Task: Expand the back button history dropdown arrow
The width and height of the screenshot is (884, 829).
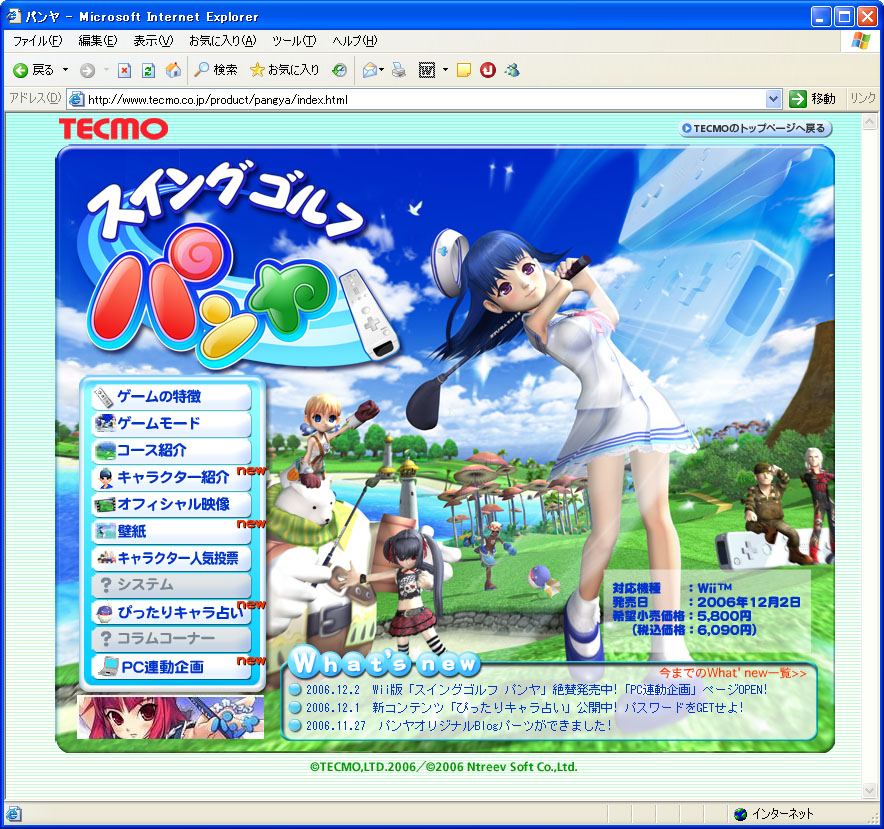Action: pyautogui.click(x=65, y=70)
